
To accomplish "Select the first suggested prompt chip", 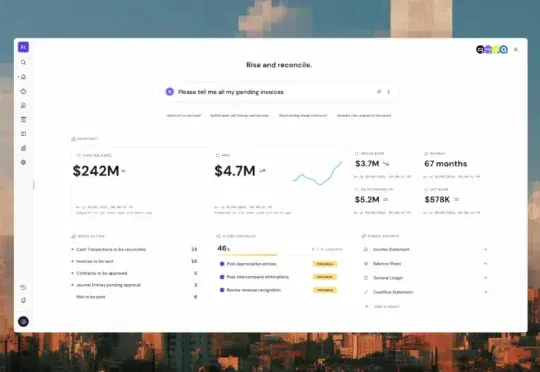I will point(184,116).
